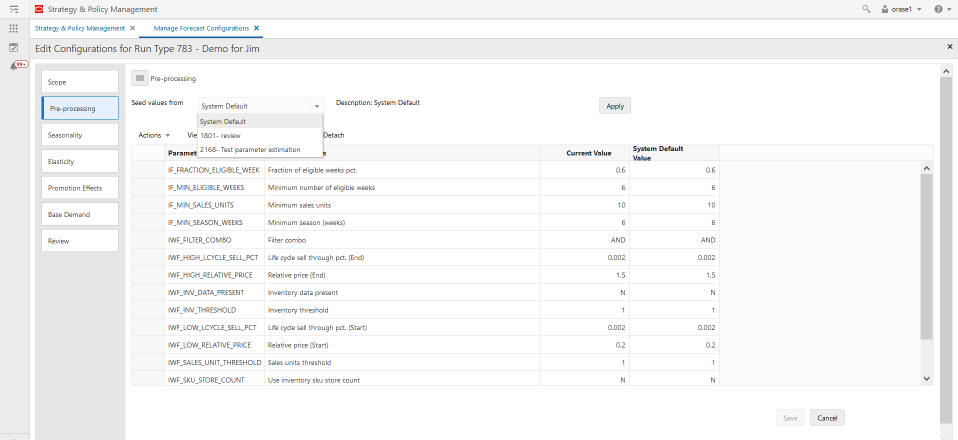958x440 pixels.
Task: Click the Apply button
Action: click(615, 105)
